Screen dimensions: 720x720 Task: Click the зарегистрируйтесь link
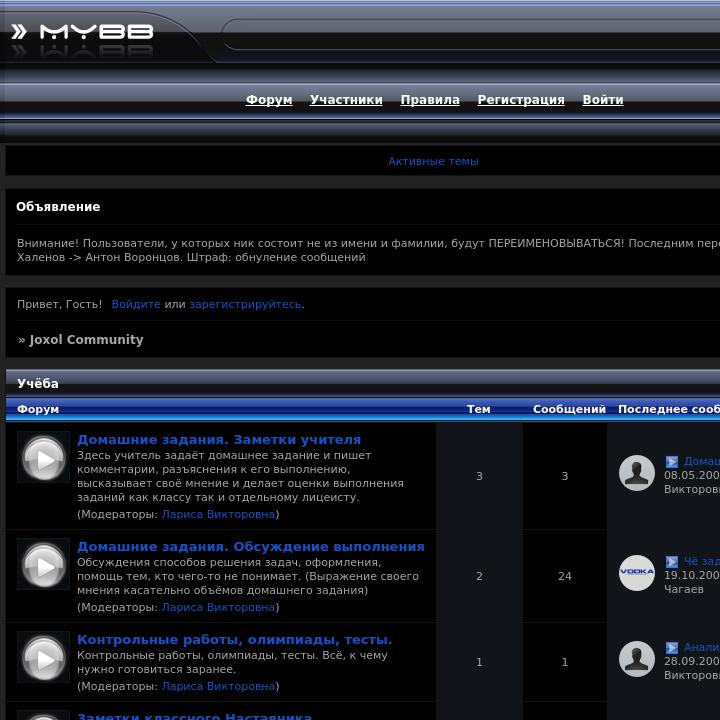pos(246,304)
